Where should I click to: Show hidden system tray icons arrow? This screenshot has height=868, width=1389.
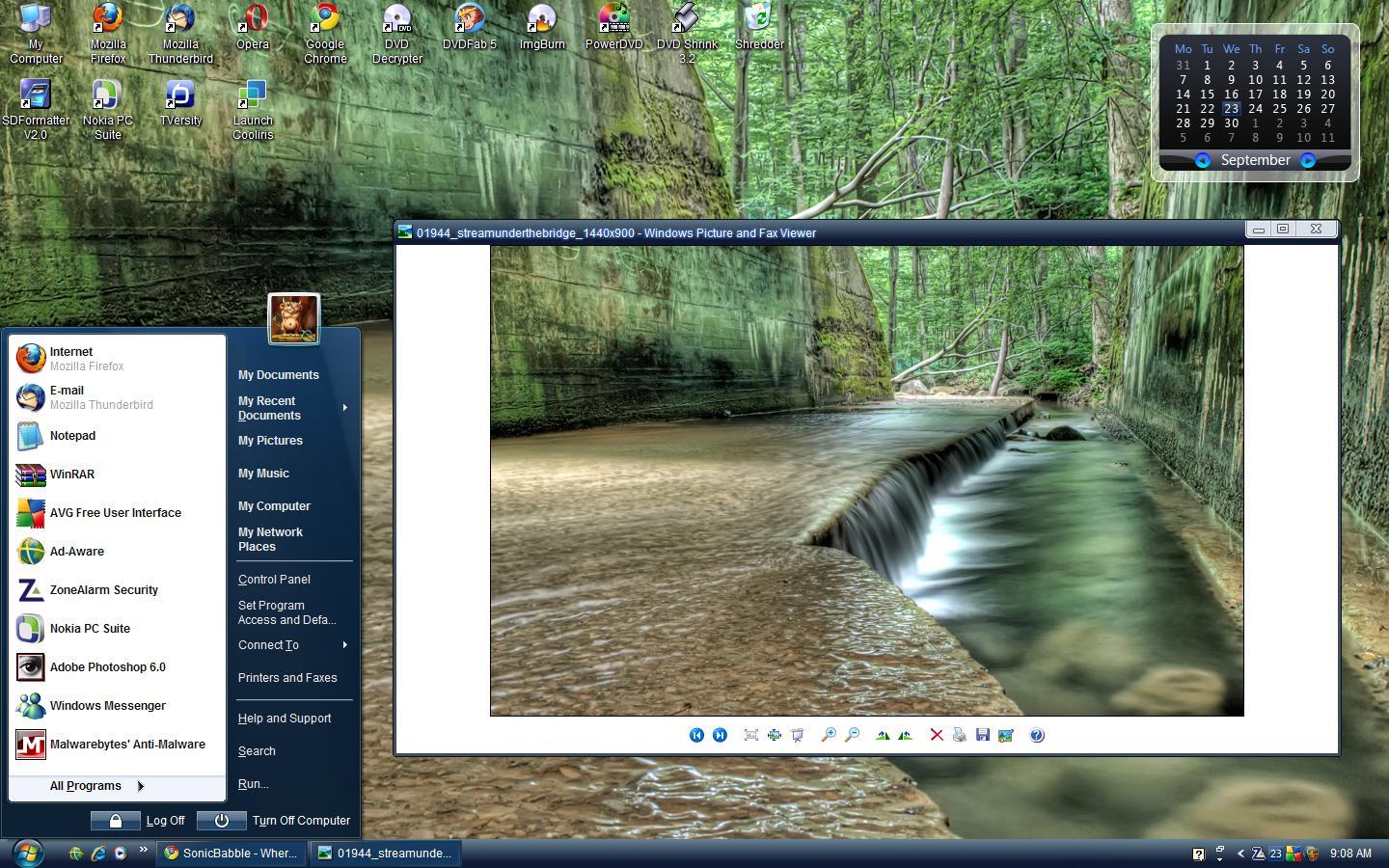[1240, 854]
